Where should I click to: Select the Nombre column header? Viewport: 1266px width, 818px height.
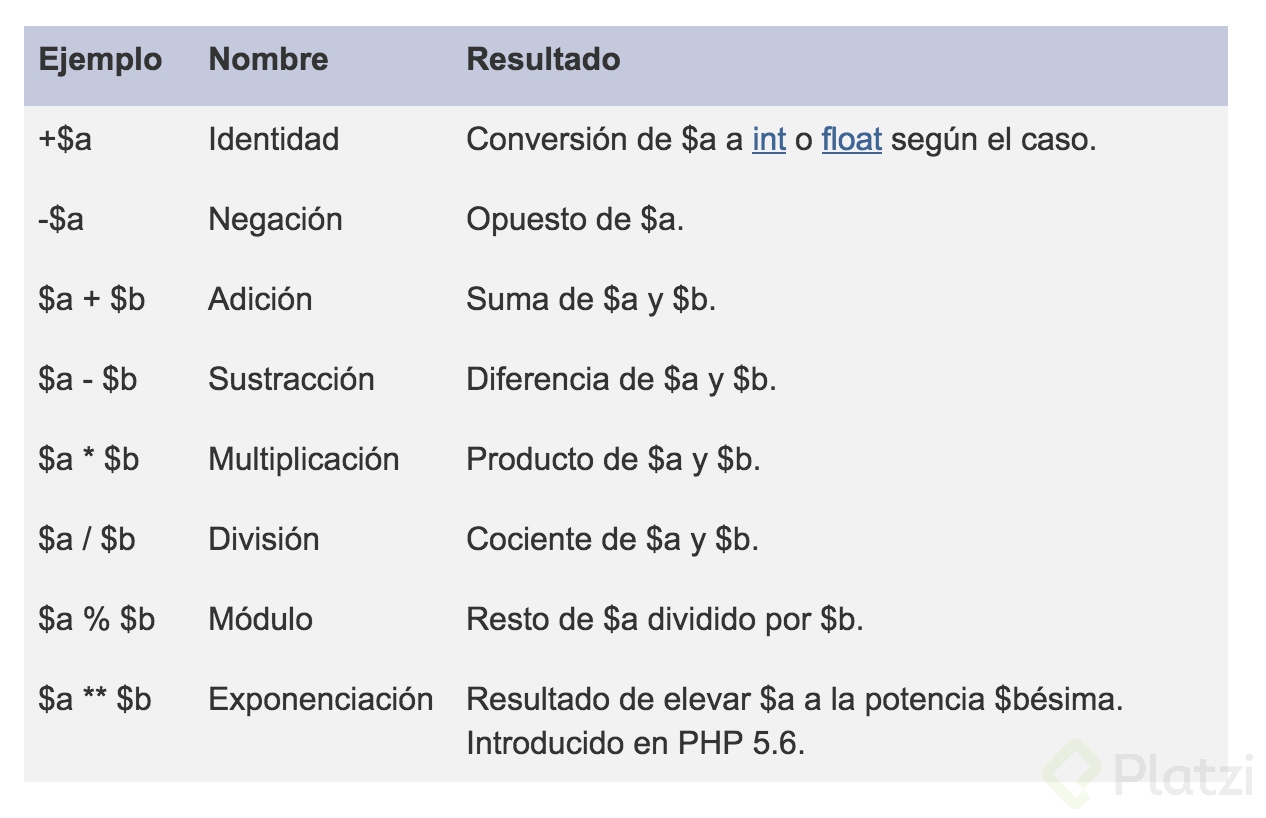coord(268,59)
